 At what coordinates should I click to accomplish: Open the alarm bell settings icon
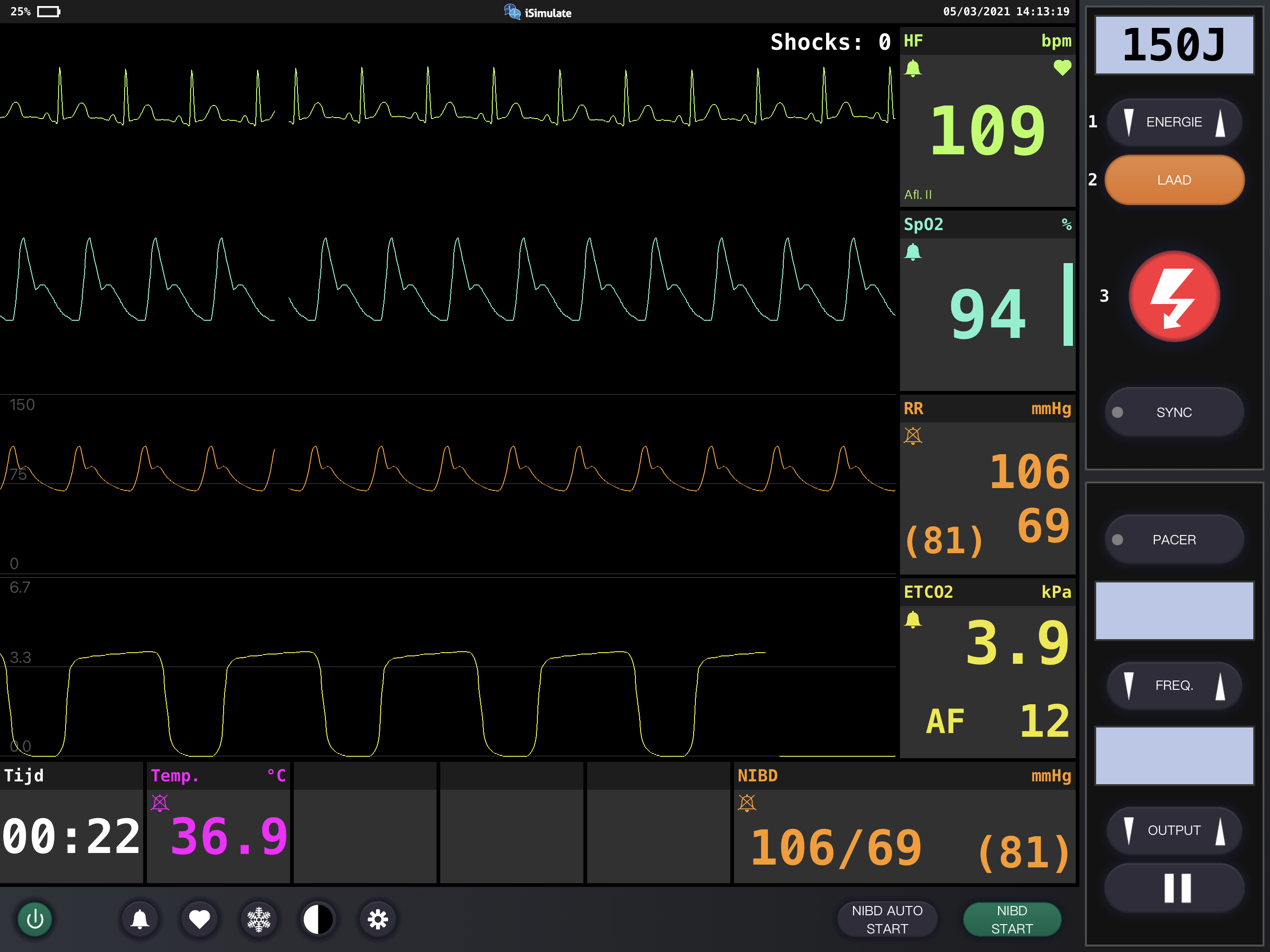pos(139,919)
